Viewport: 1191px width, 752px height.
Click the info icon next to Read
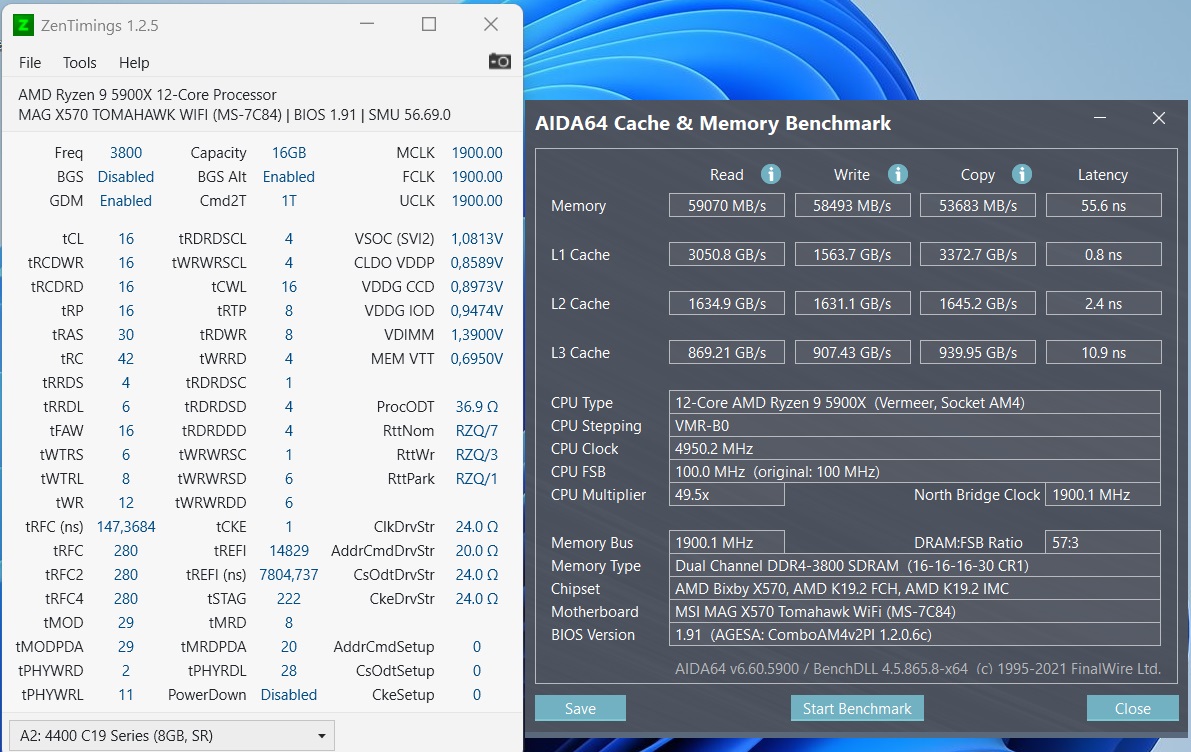771,174
